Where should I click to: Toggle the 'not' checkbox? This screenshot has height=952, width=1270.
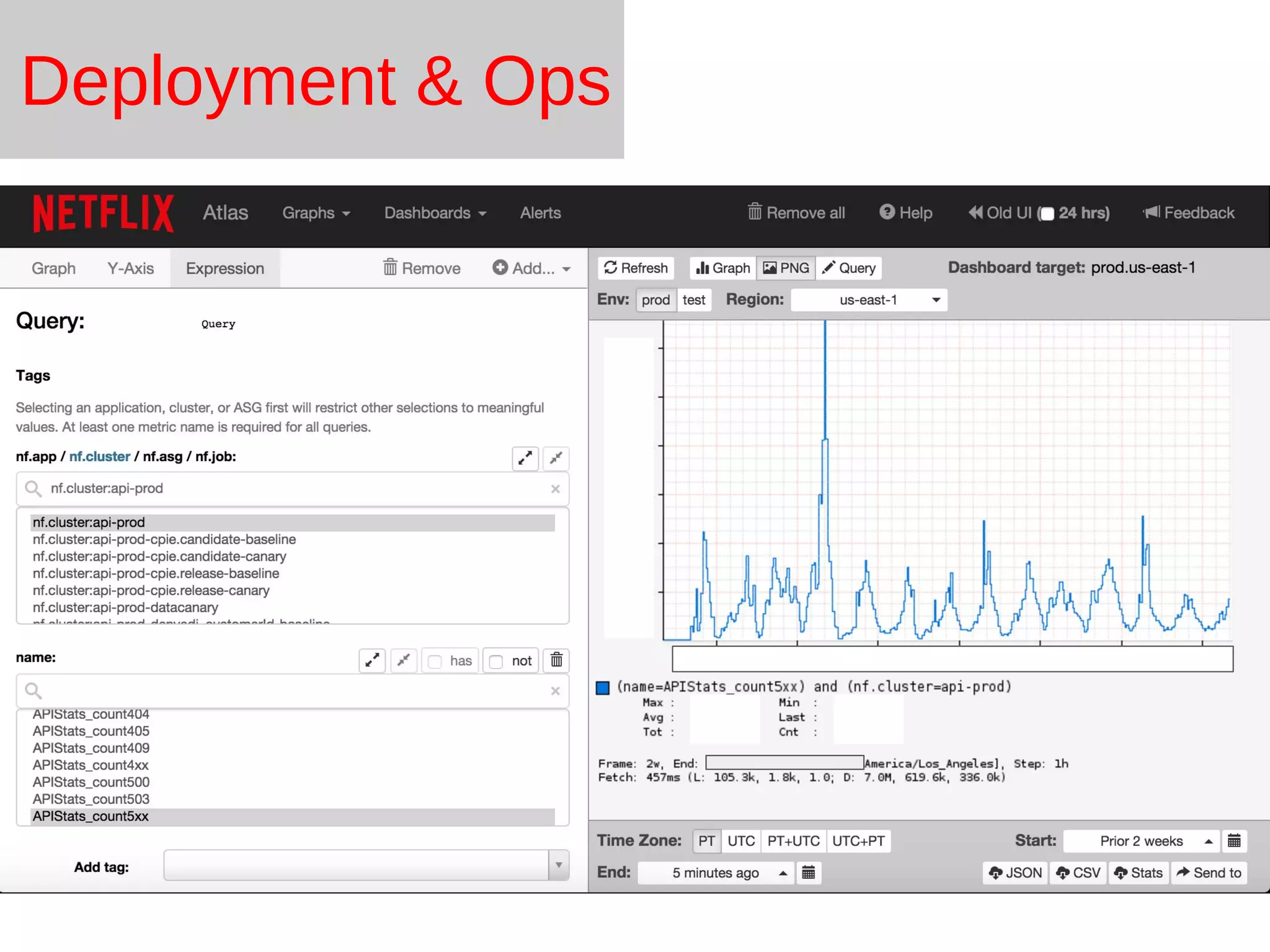pos(496,661)
